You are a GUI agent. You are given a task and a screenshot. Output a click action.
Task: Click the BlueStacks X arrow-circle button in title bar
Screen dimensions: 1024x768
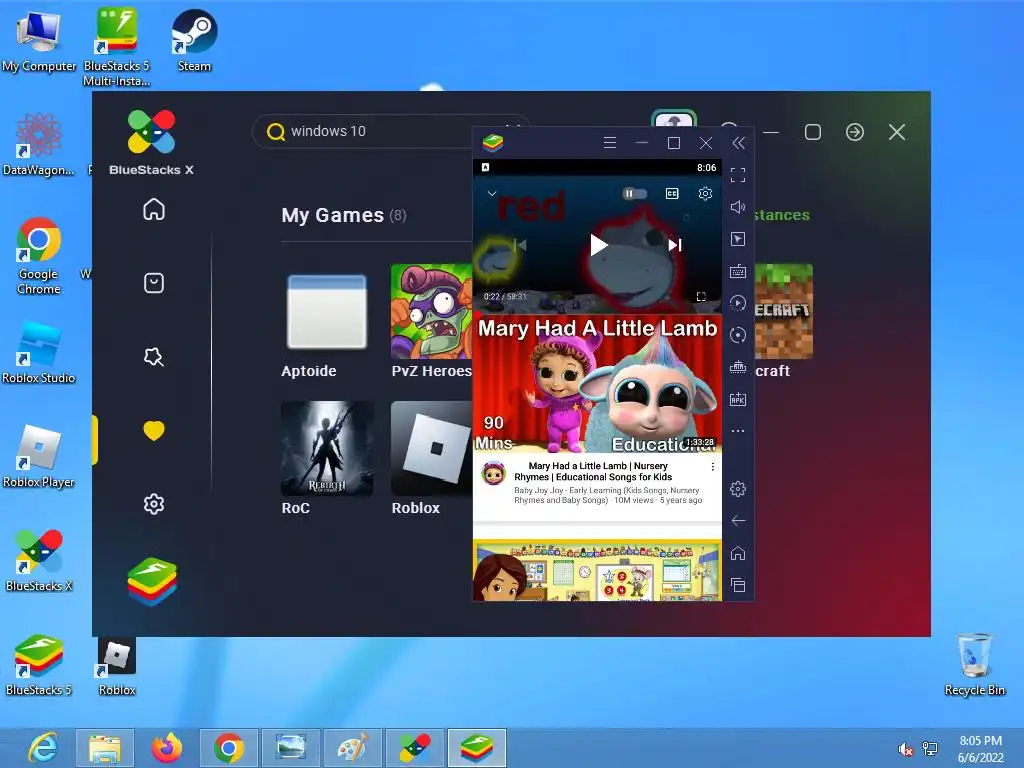[x=855, y=132]
